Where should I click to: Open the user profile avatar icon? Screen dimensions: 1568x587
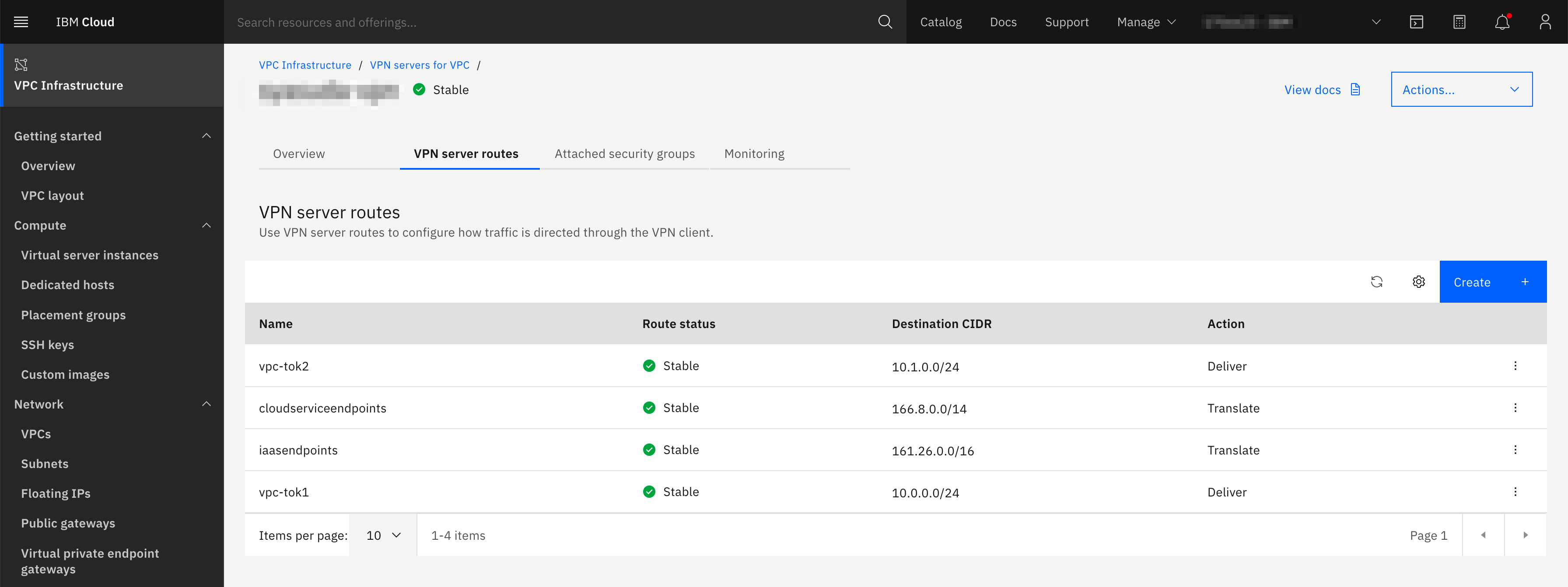point(1545,22)
